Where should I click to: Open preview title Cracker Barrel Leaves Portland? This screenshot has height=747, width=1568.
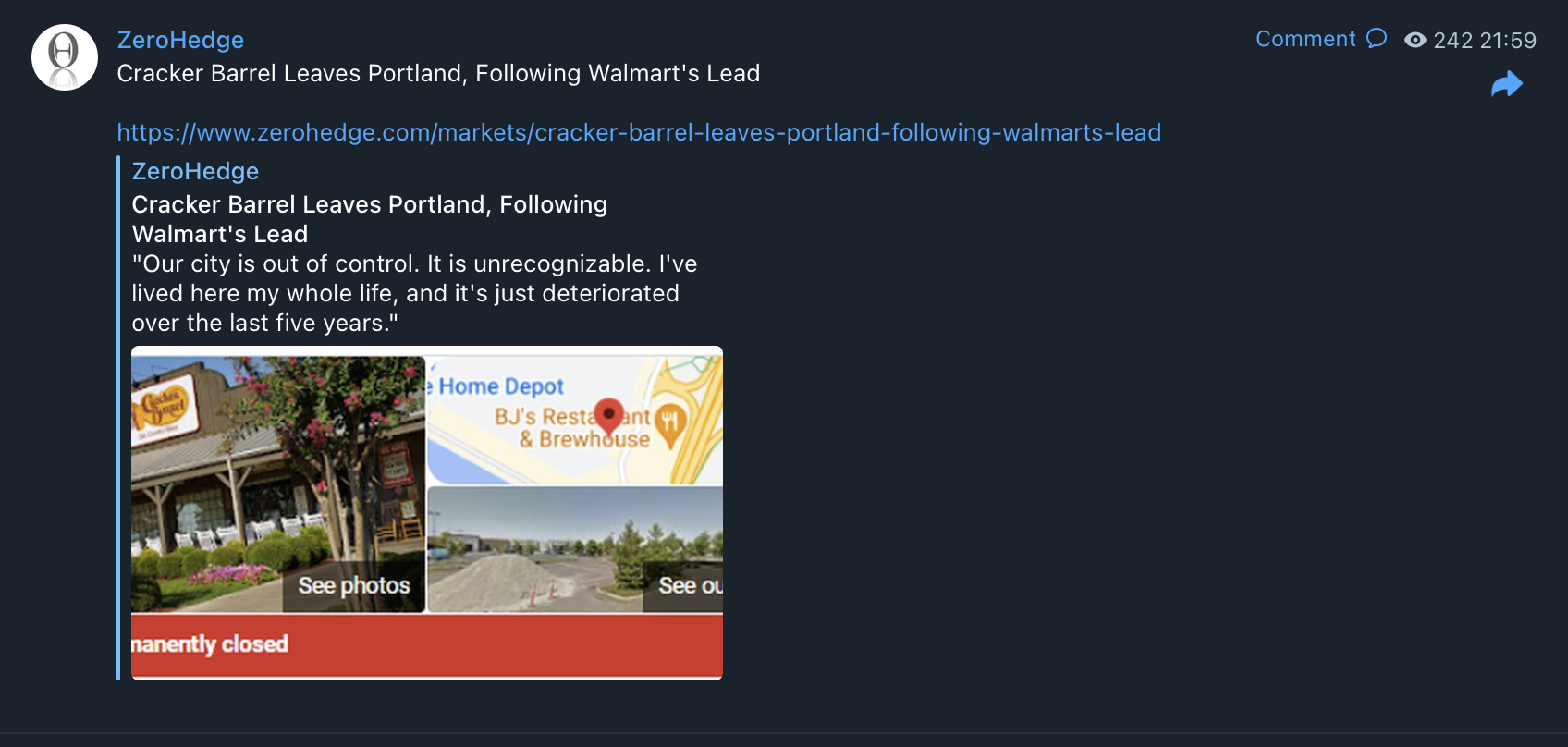point(370,219)
